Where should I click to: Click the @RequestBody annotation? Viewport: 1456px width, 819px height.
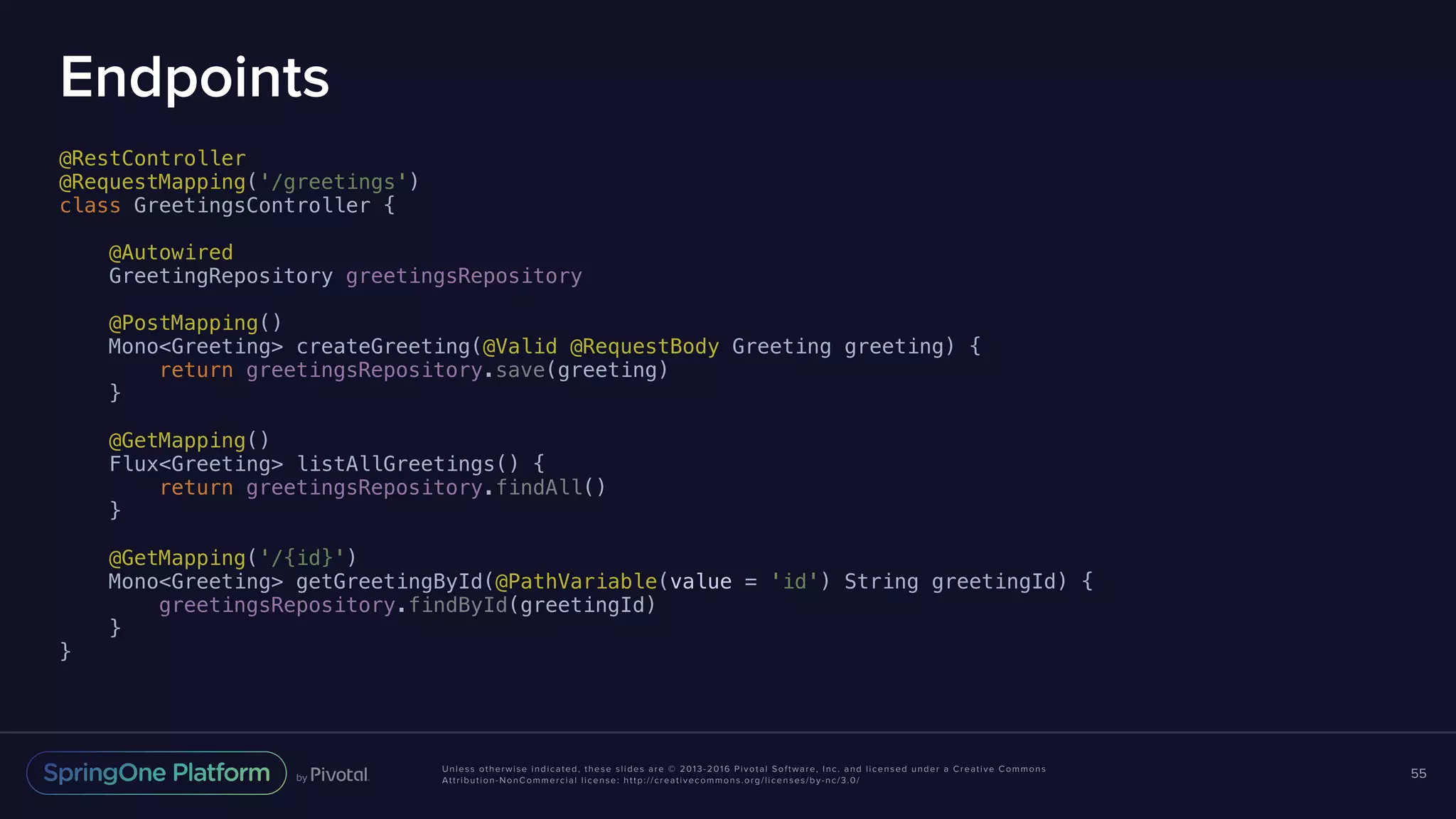644,346
